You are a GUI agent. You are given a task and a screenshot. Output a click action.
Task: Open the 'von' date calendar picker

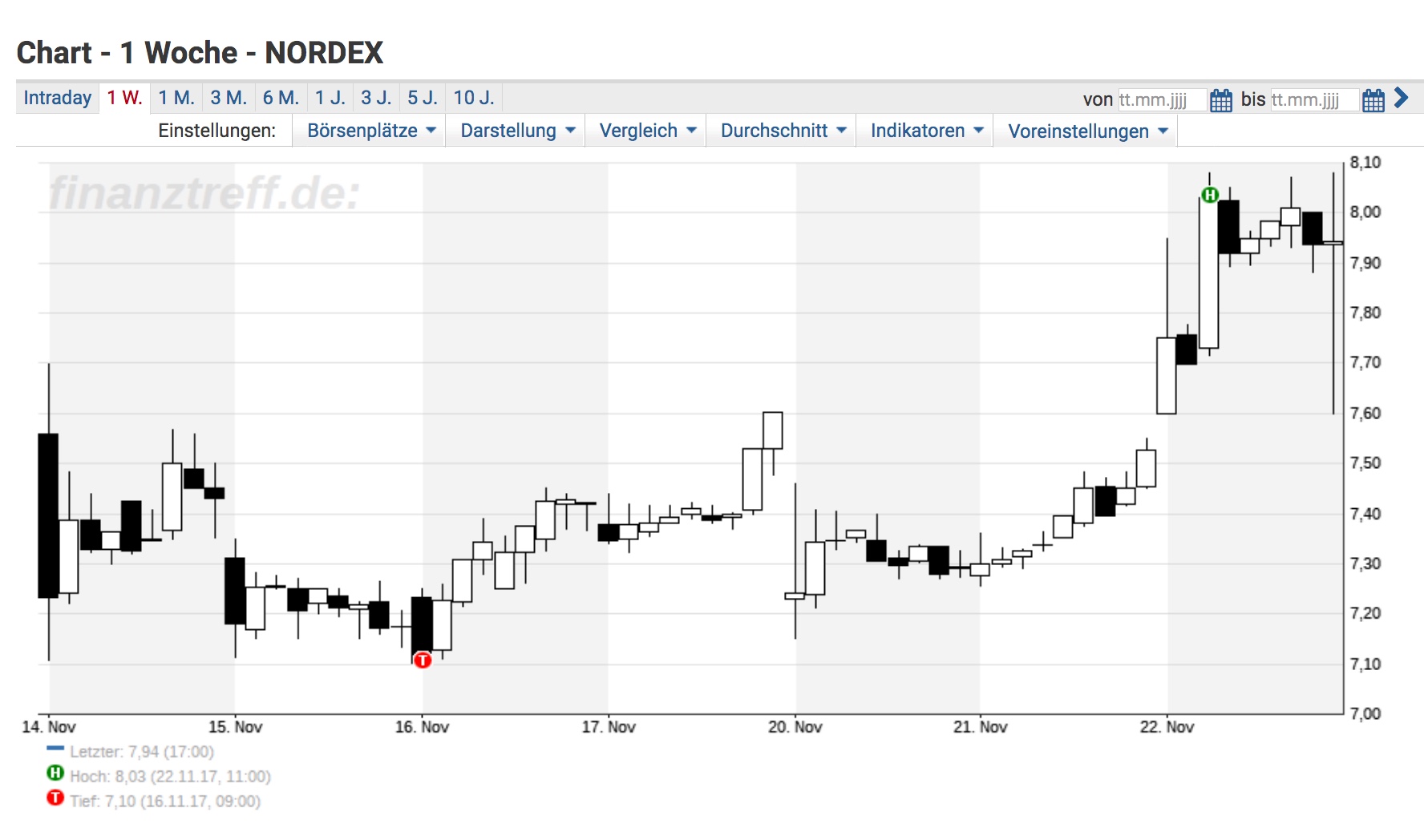tap(1221, 100)
